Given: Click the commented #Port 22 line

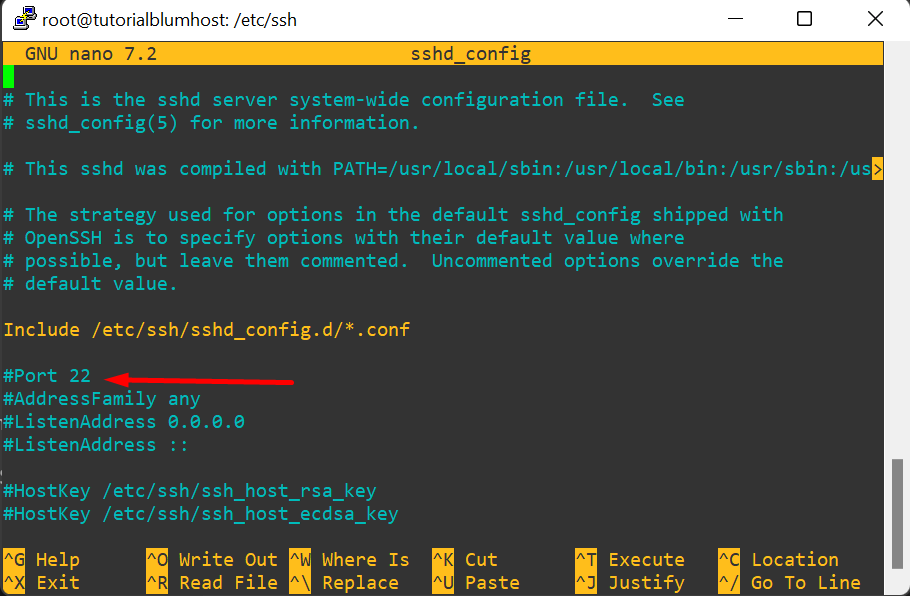Looking at the screenshot, I should 46,375.
